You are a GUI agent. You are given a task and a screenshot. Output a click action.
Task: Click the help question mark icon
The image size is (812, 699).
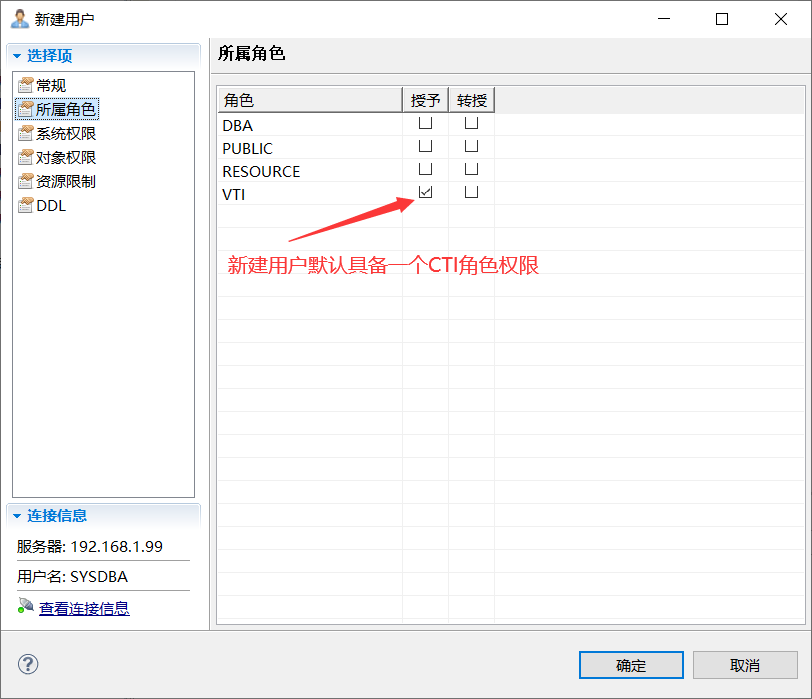29,664
